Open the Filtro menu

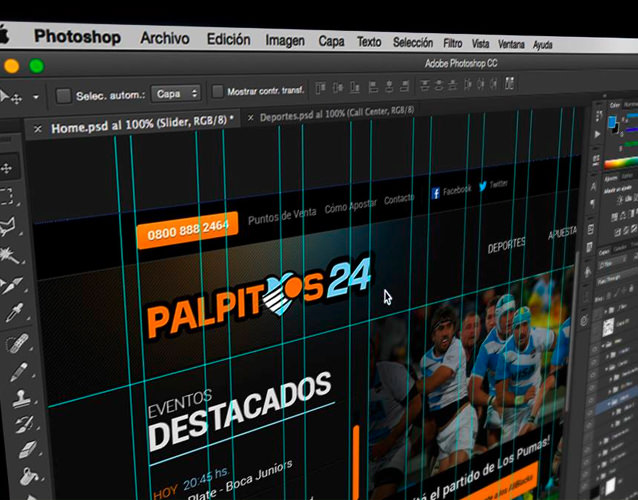pyautogui.click(x=452, y=43)
